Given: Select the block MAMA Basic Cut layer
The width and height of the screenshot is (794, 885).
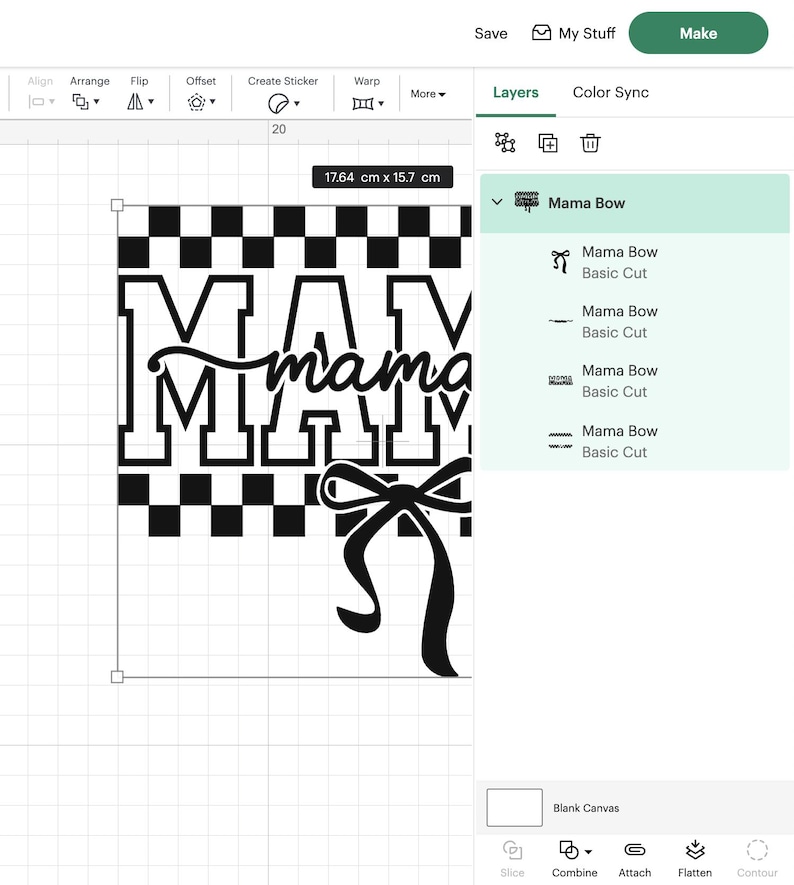Looking at the screenshot, I should [x=634, y=381].
